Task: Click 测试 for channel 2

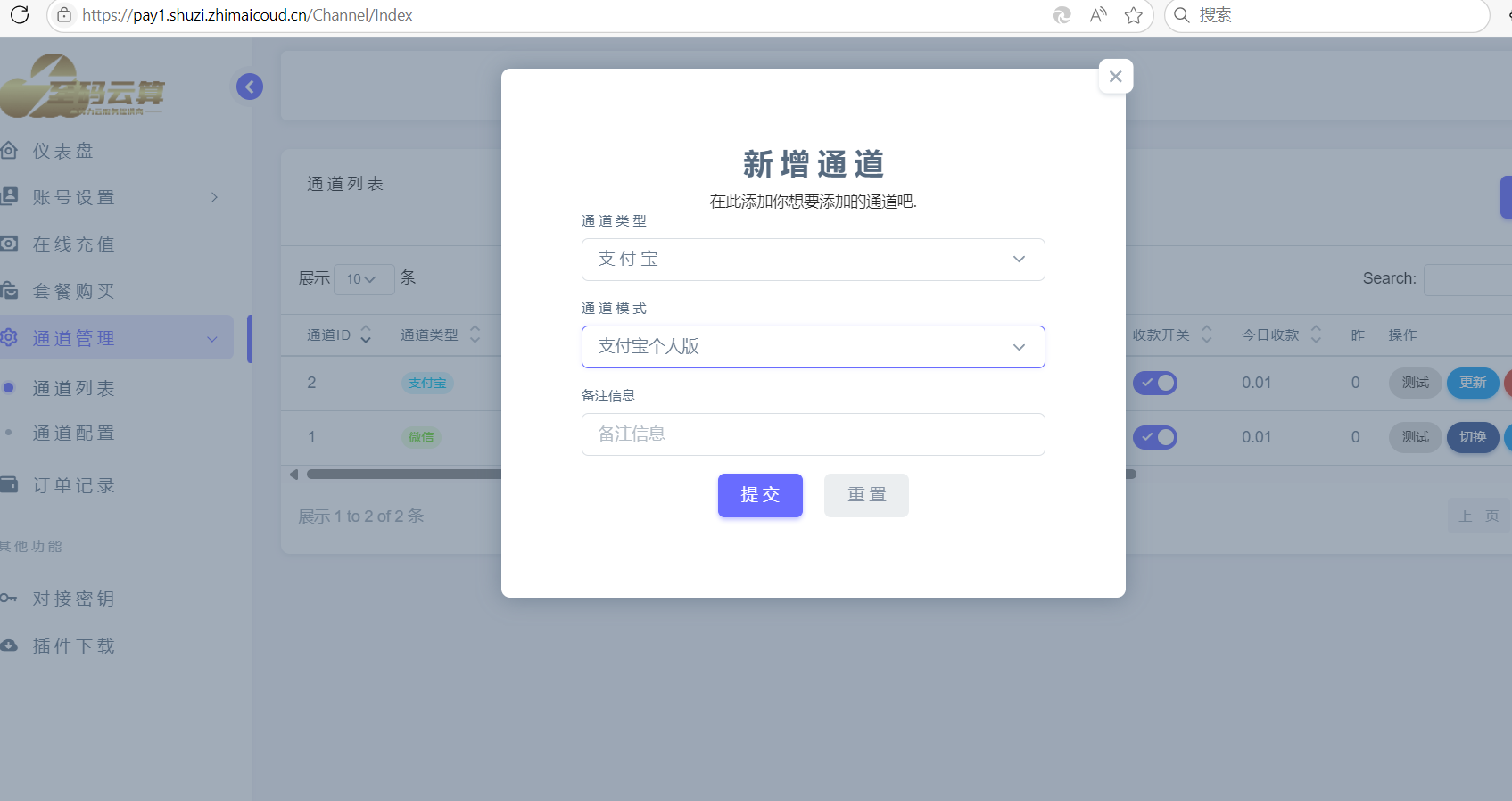Action: [1415, 383]
